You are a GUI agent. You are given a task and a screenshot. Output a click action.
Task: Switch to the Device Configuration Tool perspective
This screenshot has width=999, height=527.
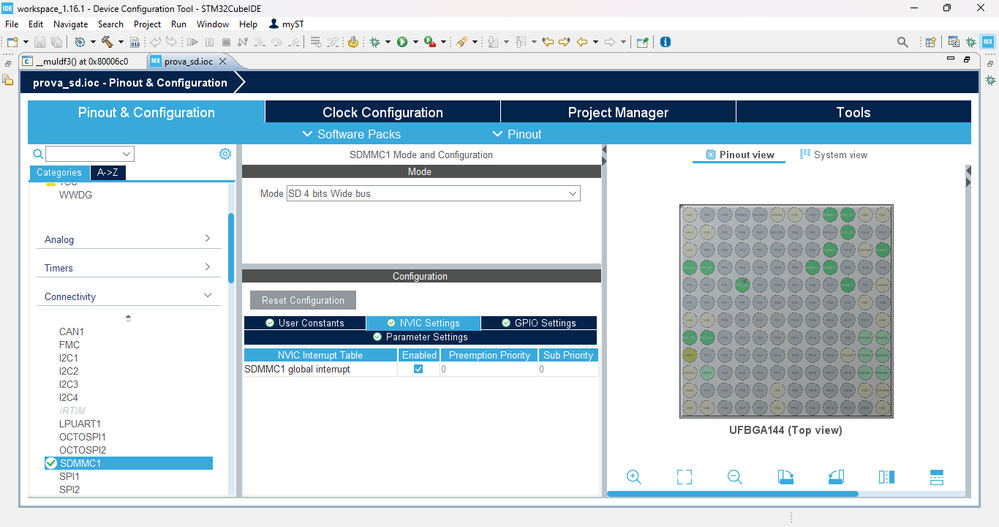(988, 42)
